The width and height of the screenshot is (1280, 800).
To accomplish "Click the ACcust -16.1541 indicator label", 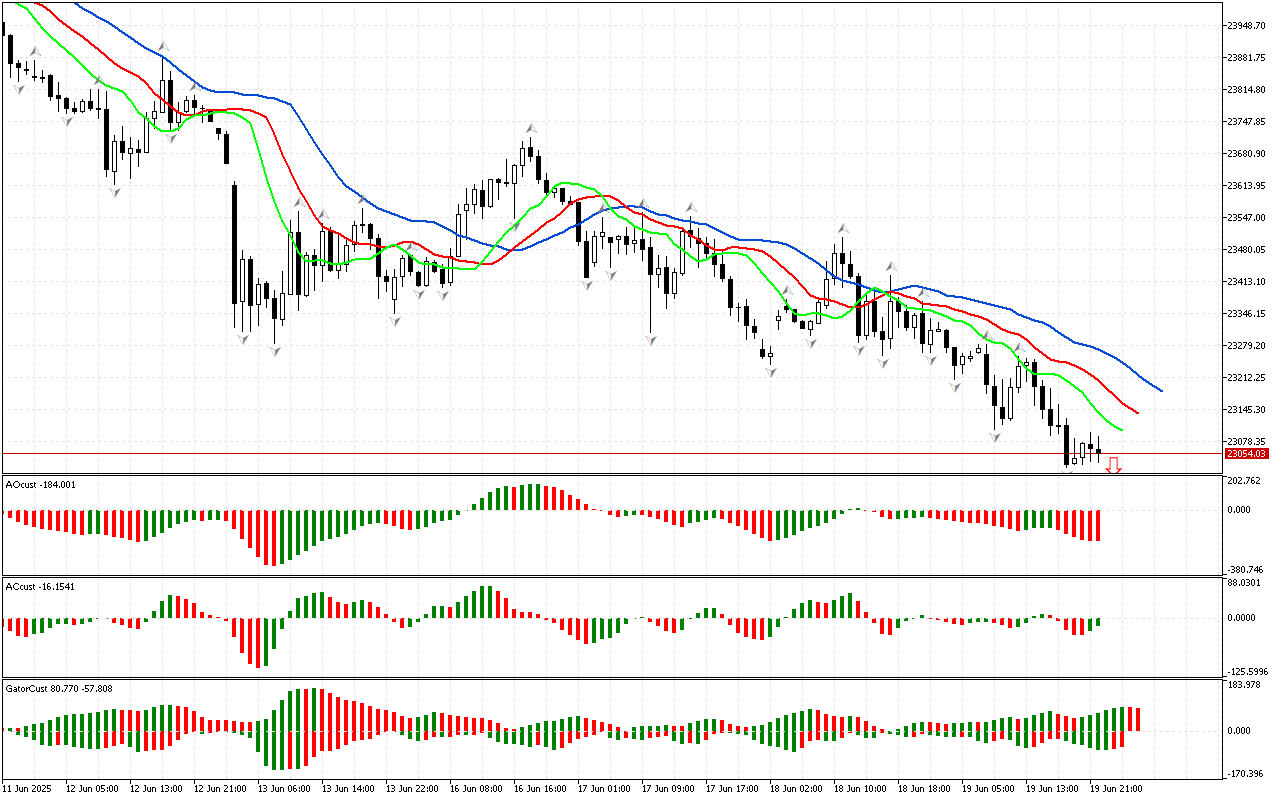I will pyautogui.click(x=40, y=585).
